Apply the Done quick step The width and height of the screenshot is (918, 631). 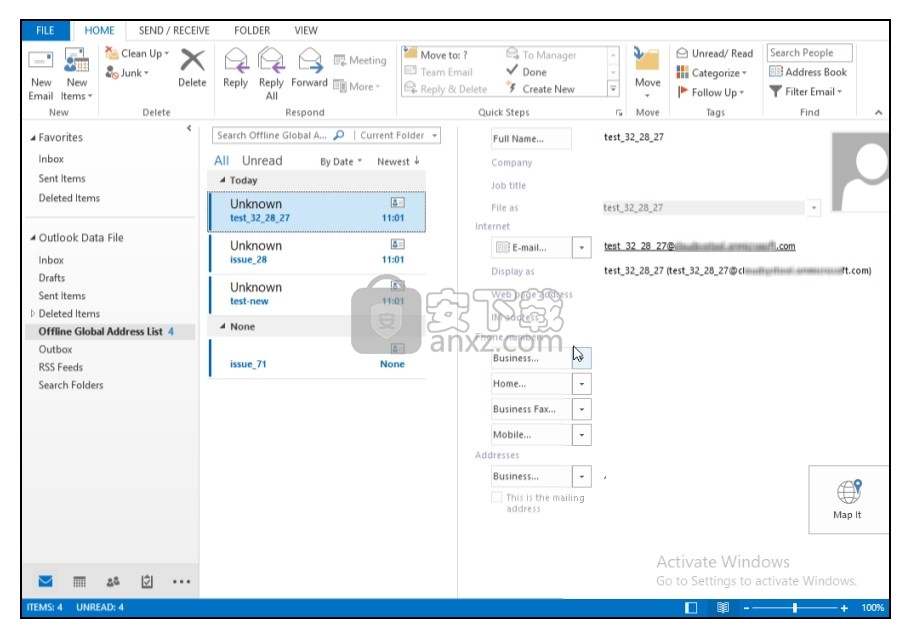tap(527, 71)
